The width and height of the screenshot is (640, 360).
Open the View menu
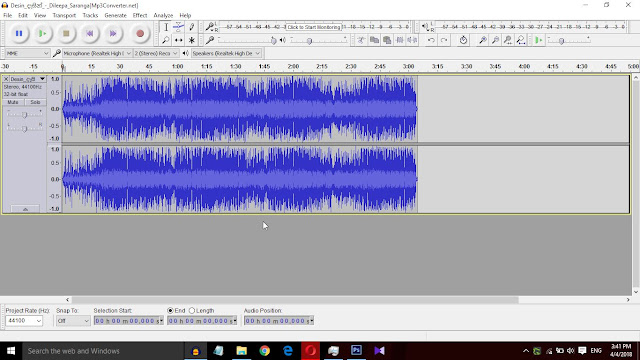pyautogui.click(x=40, y=15)
